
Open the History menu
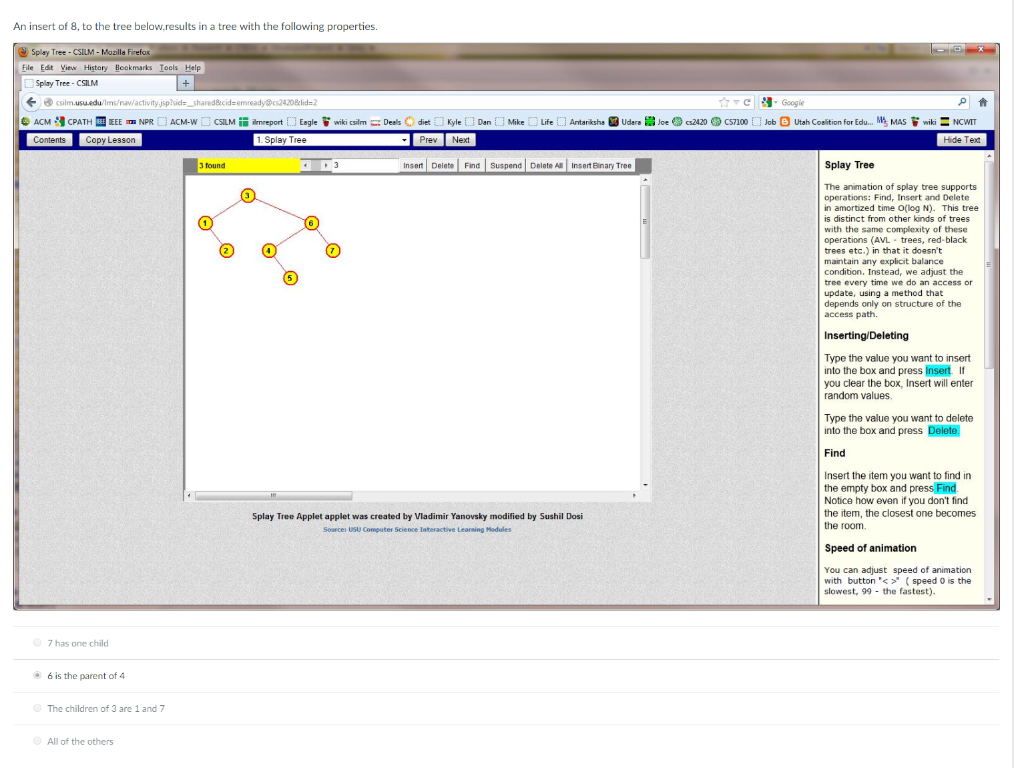[x=95, y=67]
